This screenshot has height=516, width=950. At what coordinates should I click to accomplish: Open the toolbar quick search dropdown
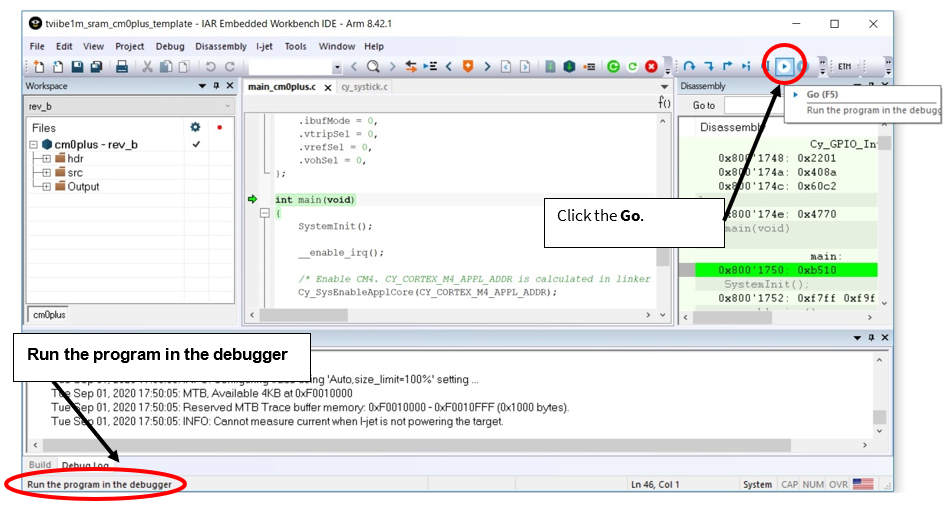click(337, 67)
